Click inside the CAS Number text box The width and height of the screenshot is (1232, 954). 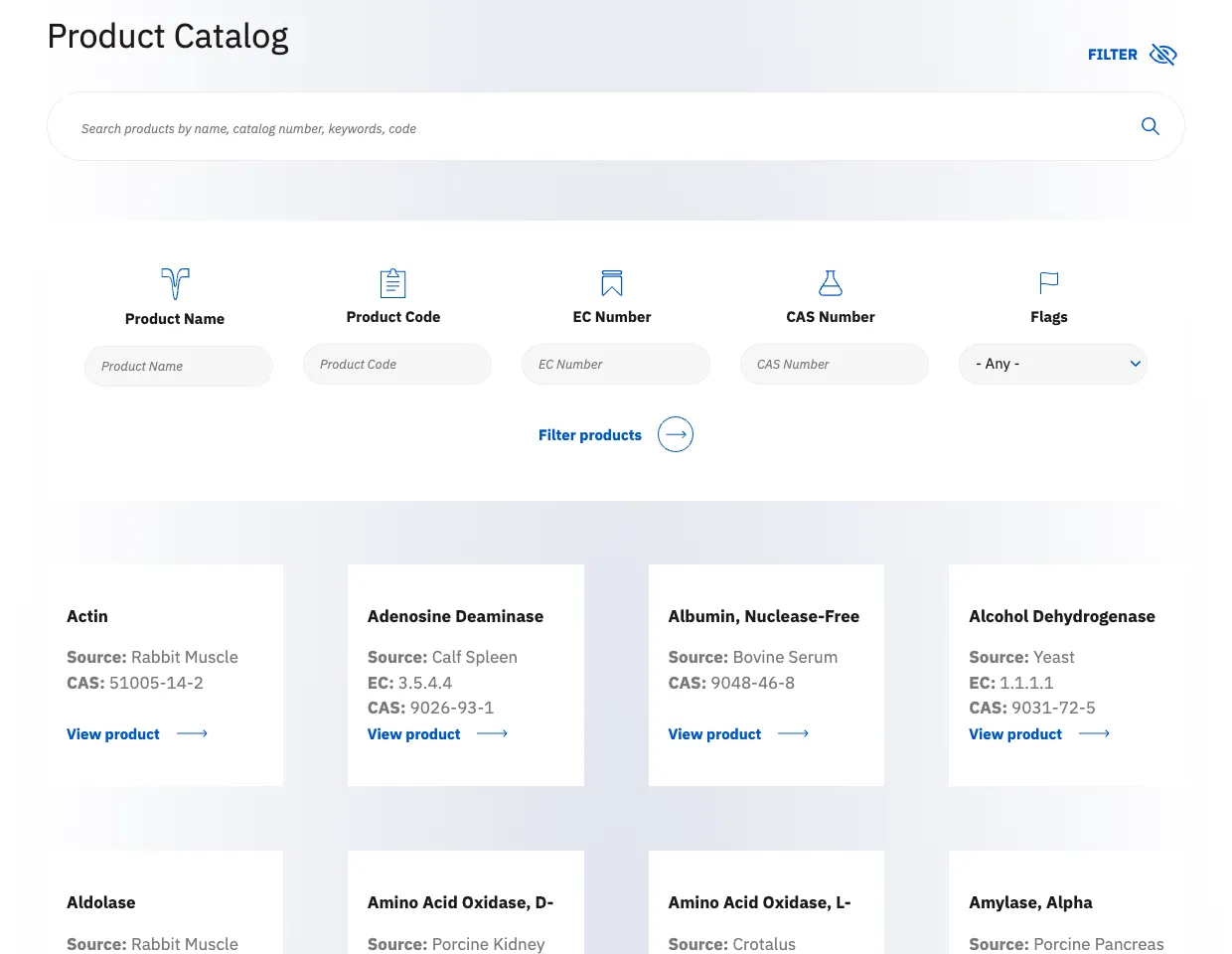click(x=835, y=364)
